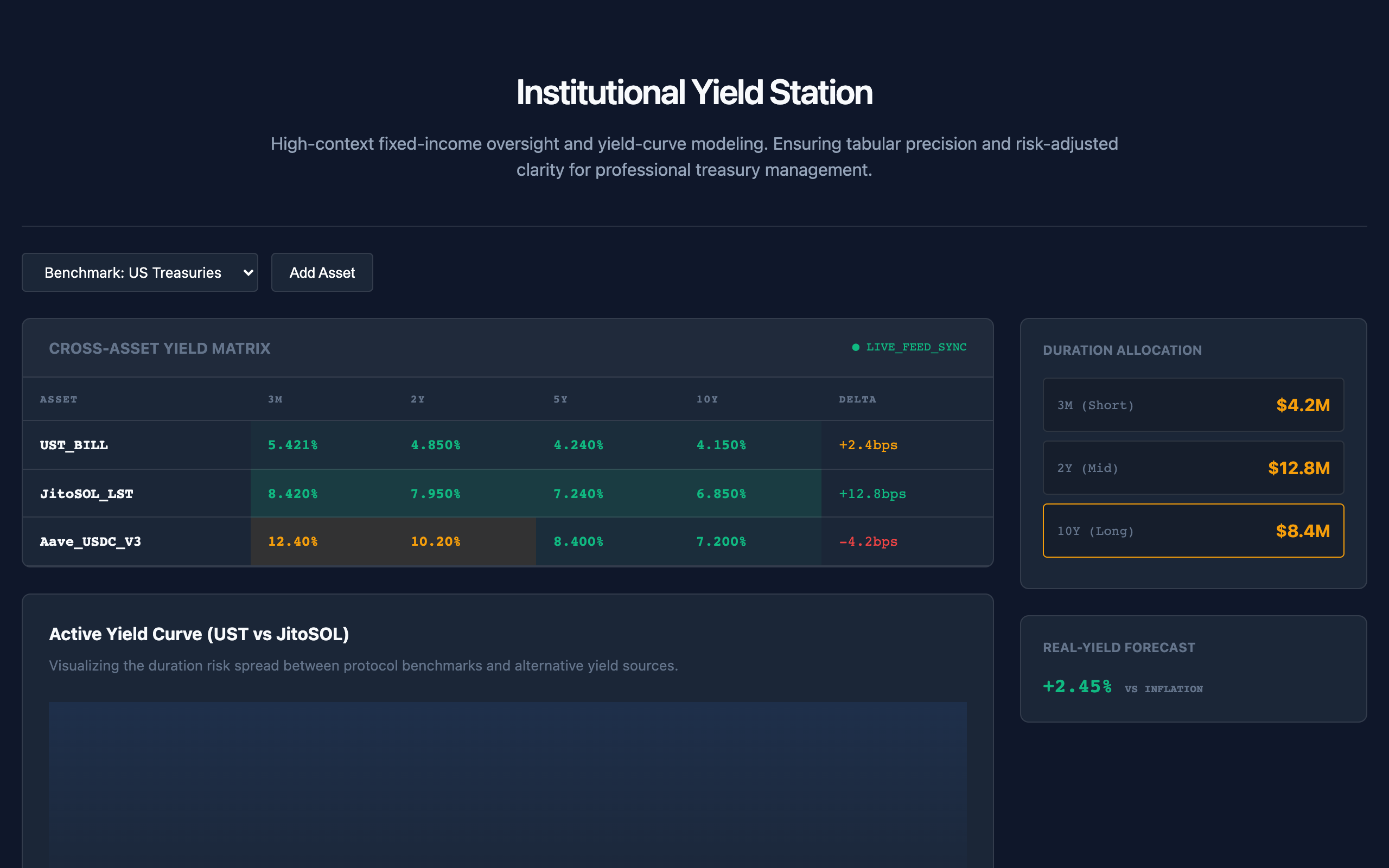Click the DELTA column header
This screenshot has width=1389, height=868.
tap(857, 400)
